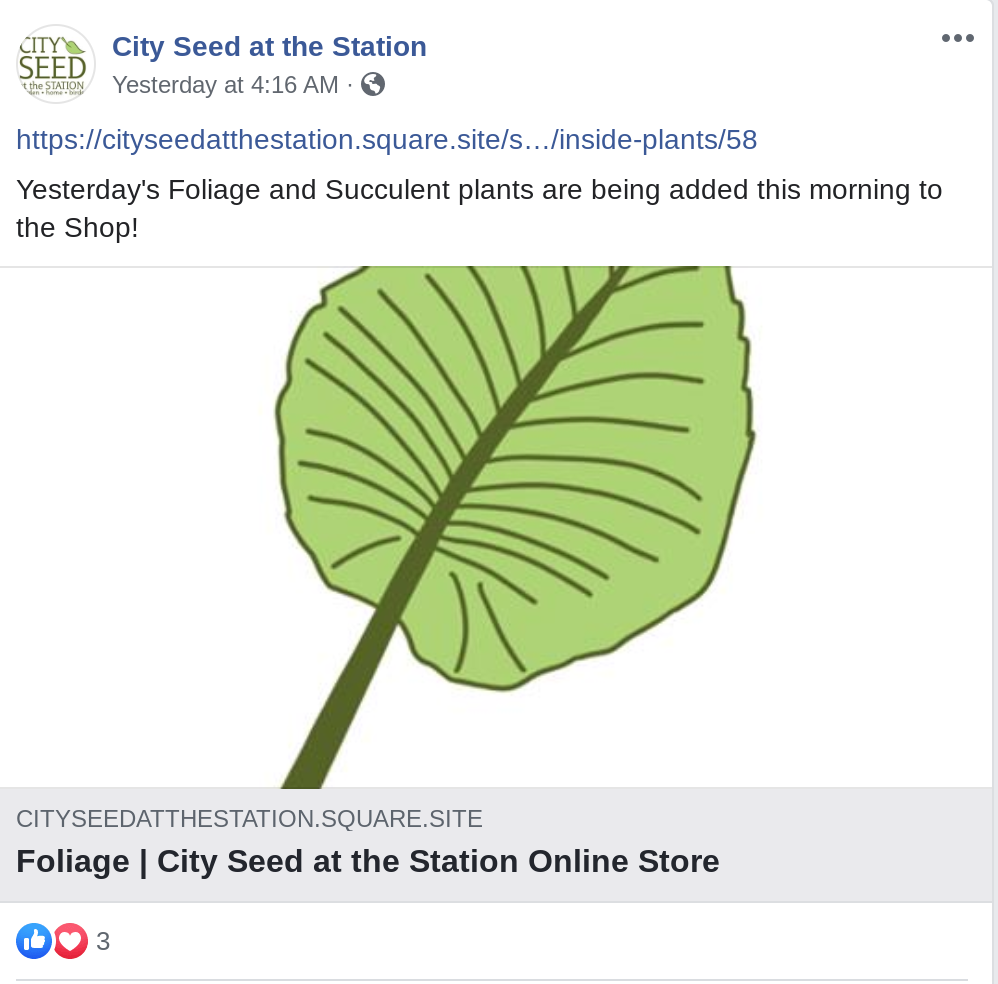Screen dimensions: 998x984
Task: Click the small leaf graphic in the logo
Action: [x=73, y=45]
